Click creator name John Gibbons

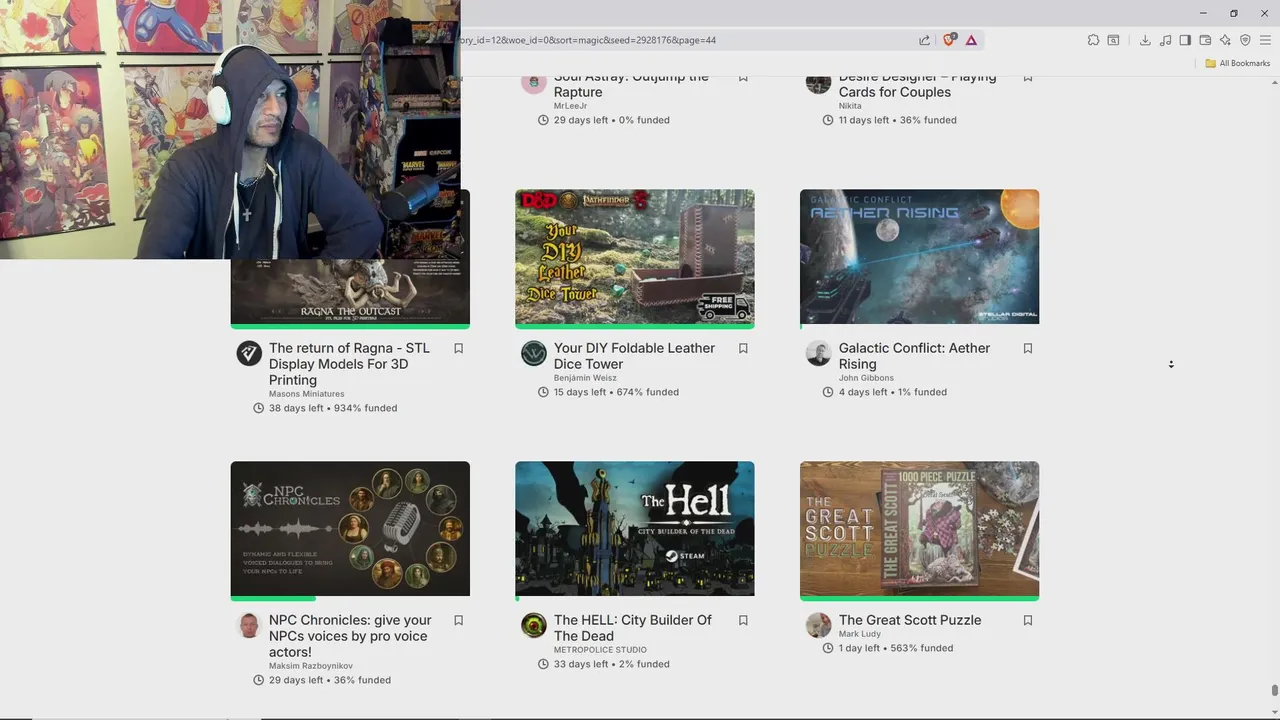tap(866, 378)
